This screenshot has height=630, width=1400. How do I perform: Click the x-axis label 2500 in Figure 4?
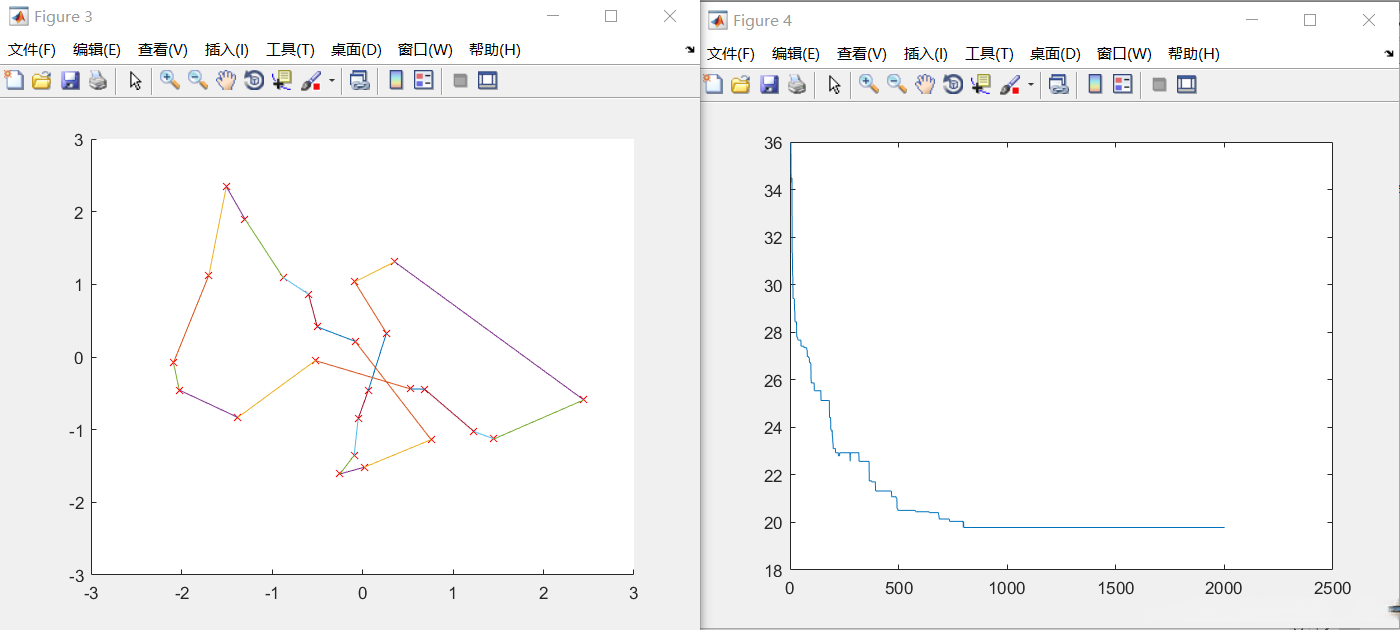coord(1331,588)
